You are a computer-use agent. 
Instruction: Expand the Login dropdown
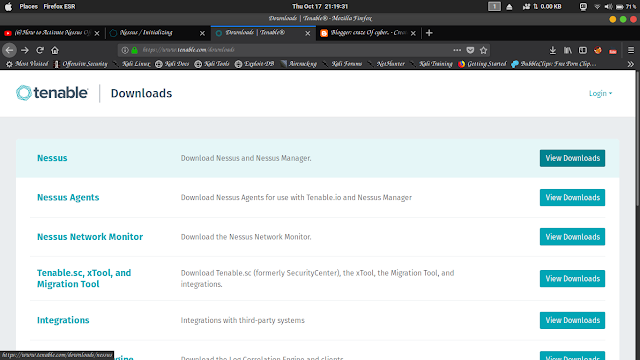(600, 93)
